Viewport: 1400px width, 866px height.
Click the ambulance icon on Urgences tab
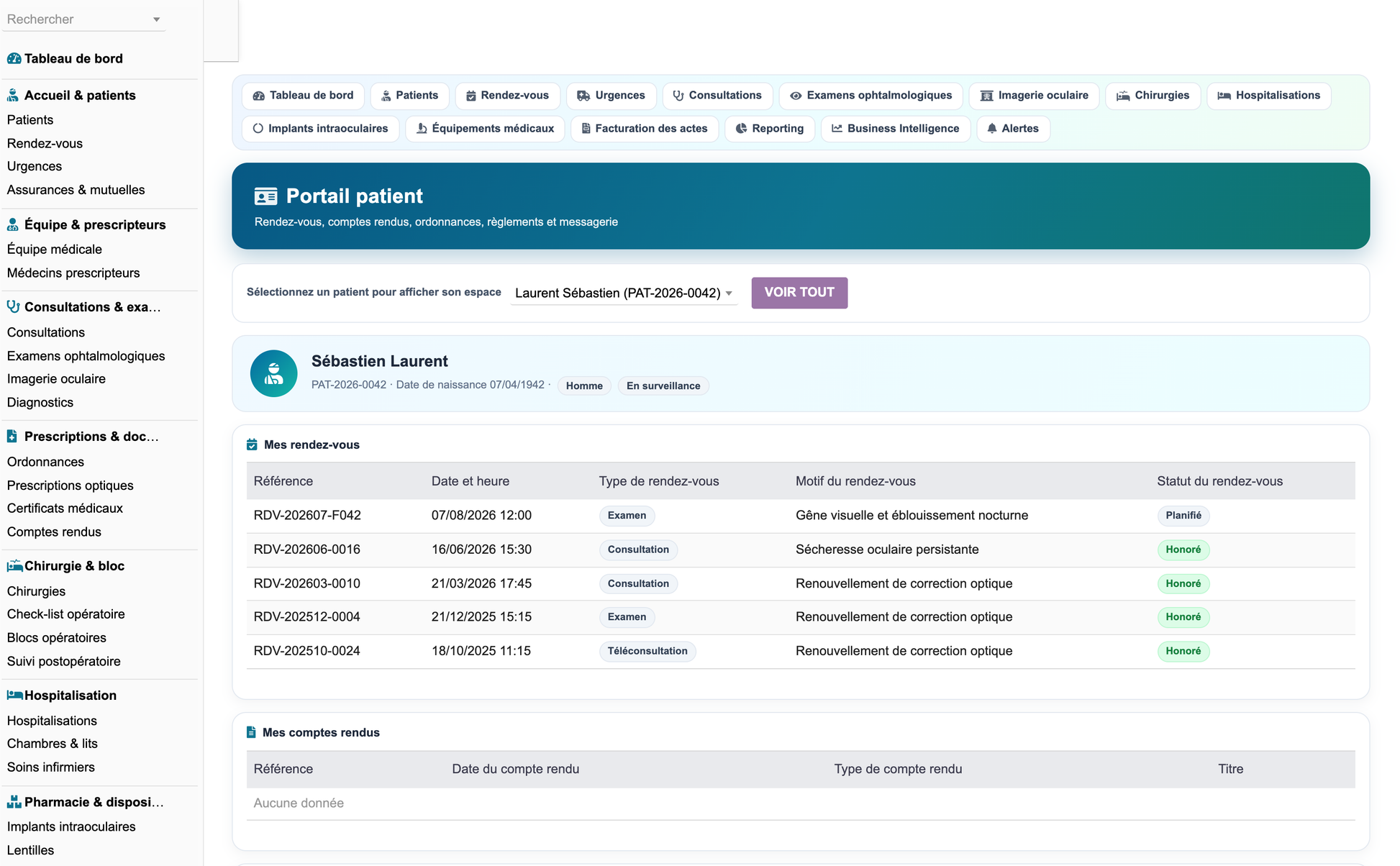[x=583, y=96]
